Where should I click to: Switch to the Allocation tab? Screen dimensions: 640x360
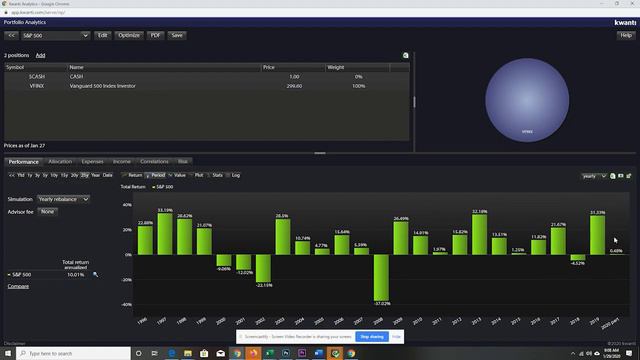coord(60,162)
